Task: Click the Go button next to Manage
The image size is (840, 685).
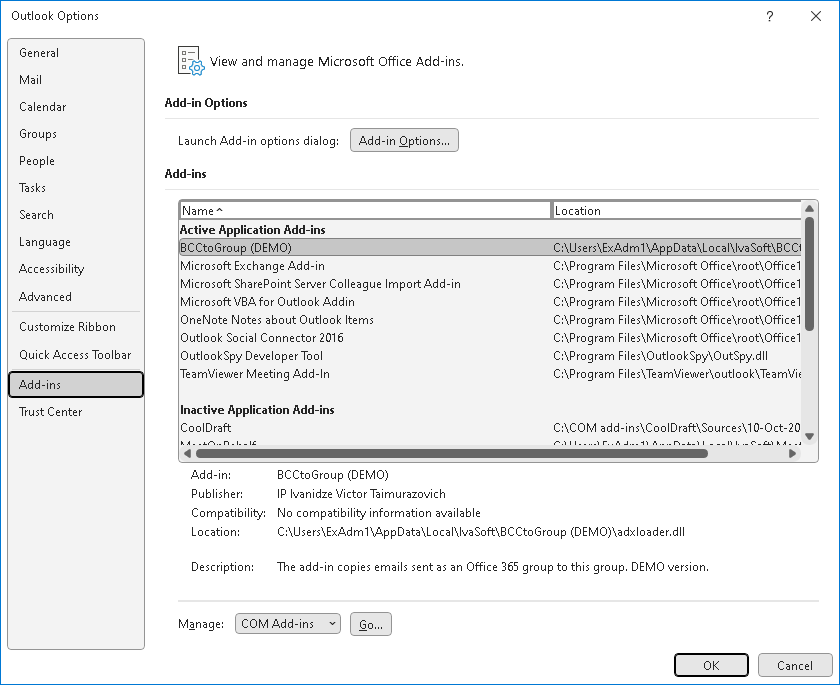Action: pyautogui.click(x=371, y=624)
